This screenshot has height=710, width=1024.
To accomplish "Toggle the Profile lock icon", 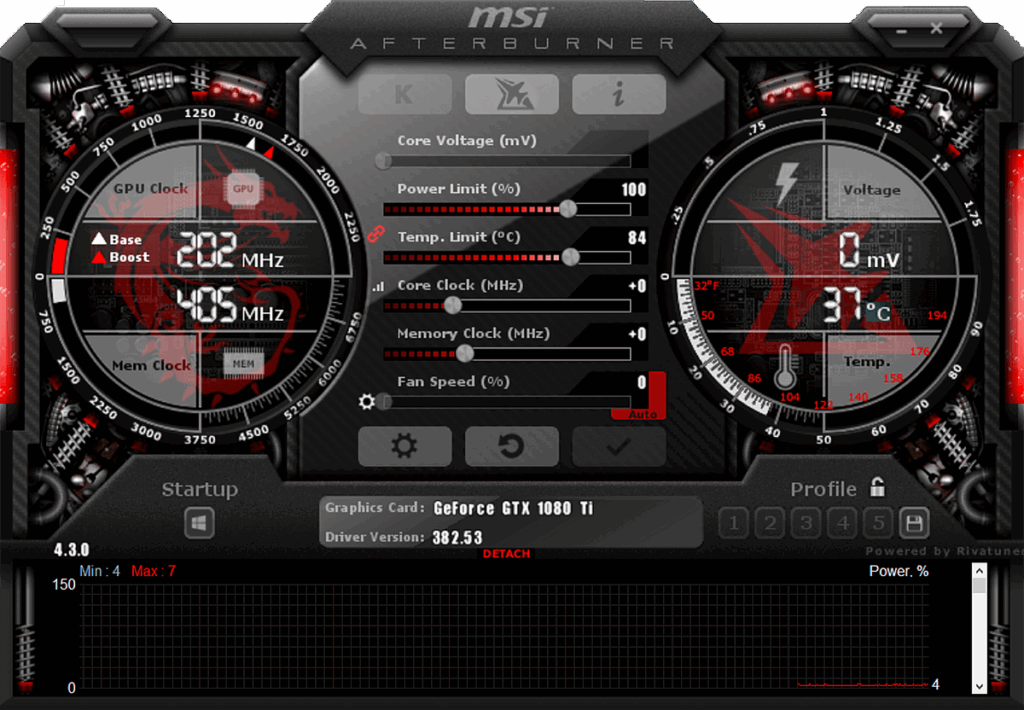I will 878,487.
